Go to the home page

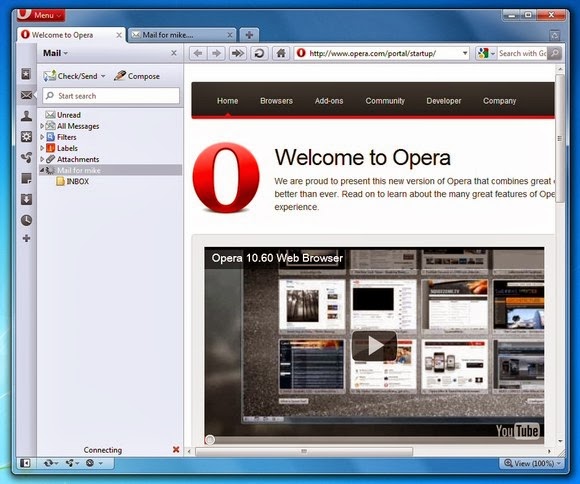[281, 53]
